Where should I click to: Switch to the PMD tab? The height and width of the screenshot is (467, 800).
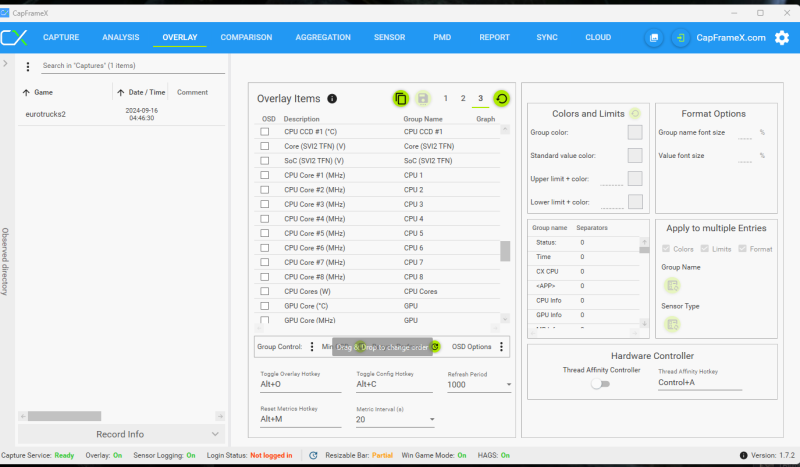pyautogui.click(x=442, y=37)
